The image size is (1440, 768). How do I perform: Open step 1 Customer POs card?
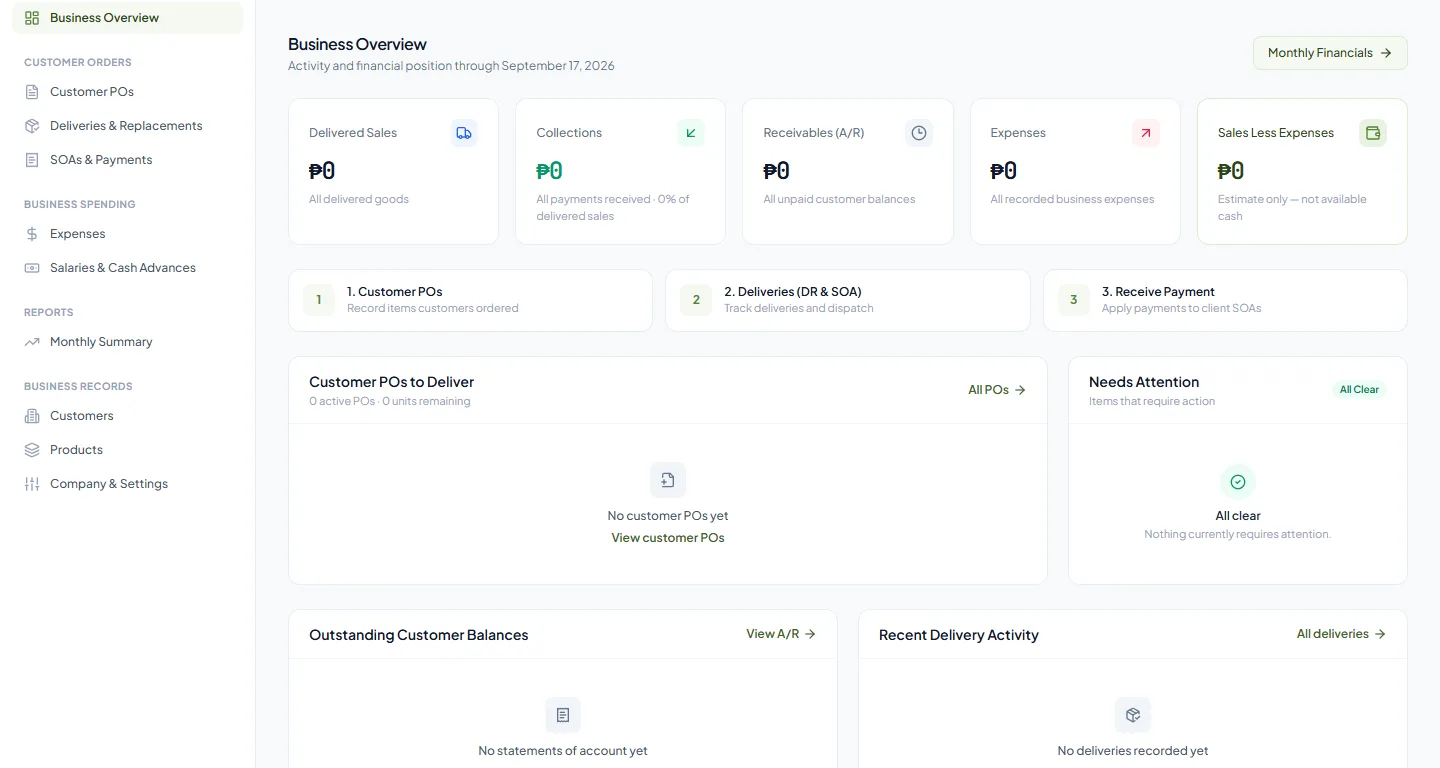[470, 300]
